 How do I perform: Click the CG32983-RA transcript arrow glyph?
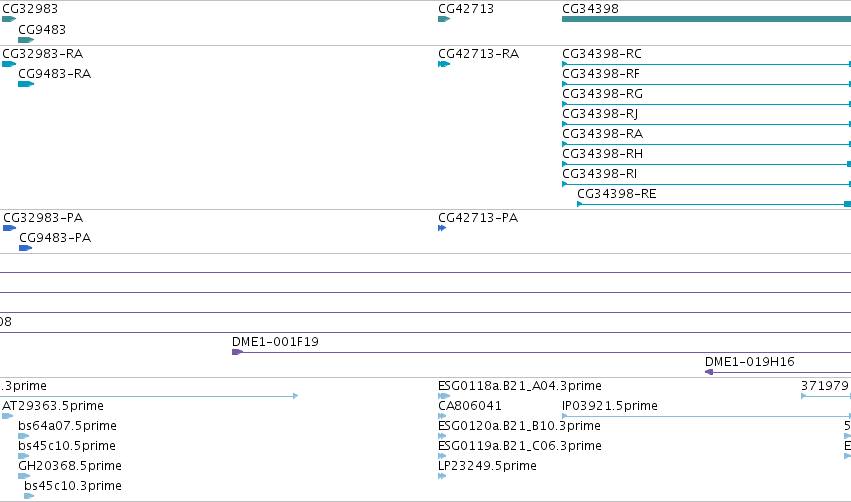[9, 64]
